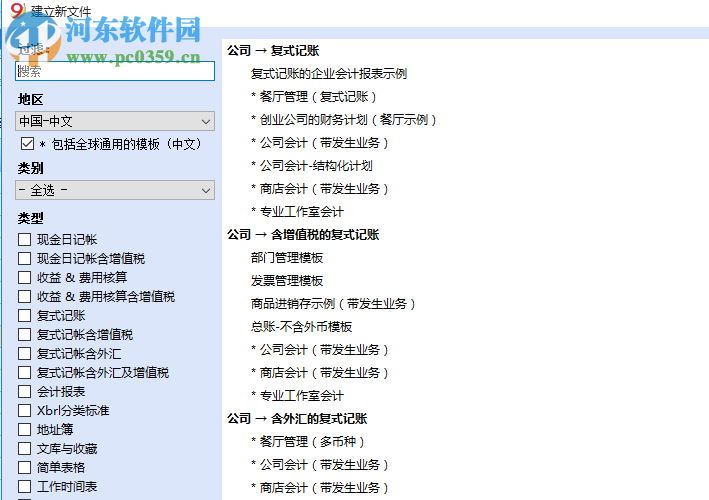Check the Xbrl分类标准 checkbox
The height and width of the screenshot is (500, 709).
click(24, 410)
